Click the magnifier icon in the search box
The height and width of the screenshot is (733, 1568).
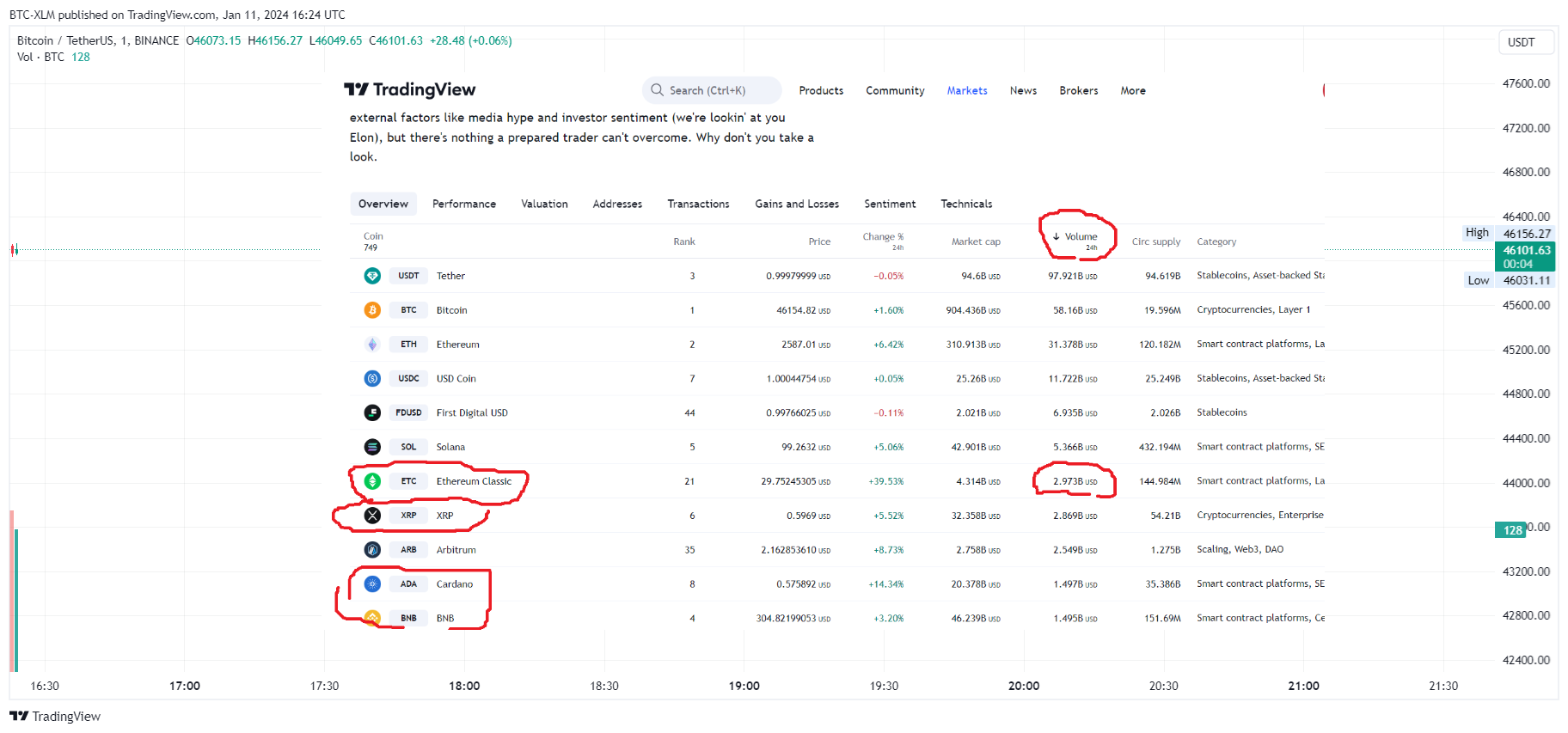coord(658,90)
